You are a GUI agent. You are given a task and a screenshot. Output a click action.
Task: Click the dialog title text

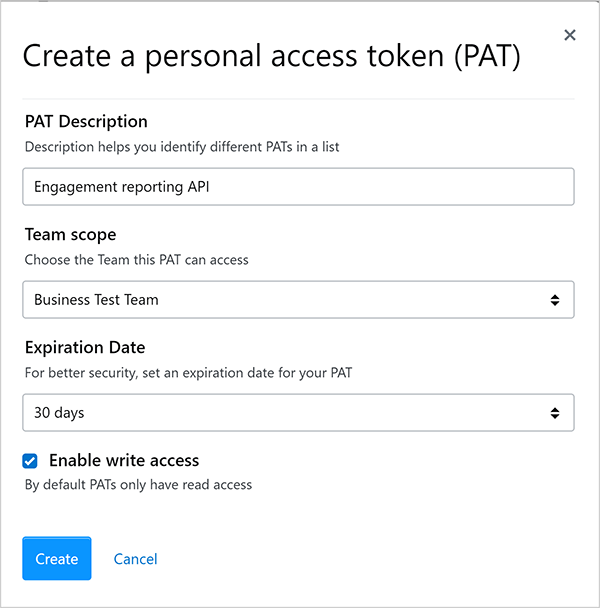(271, 56)
